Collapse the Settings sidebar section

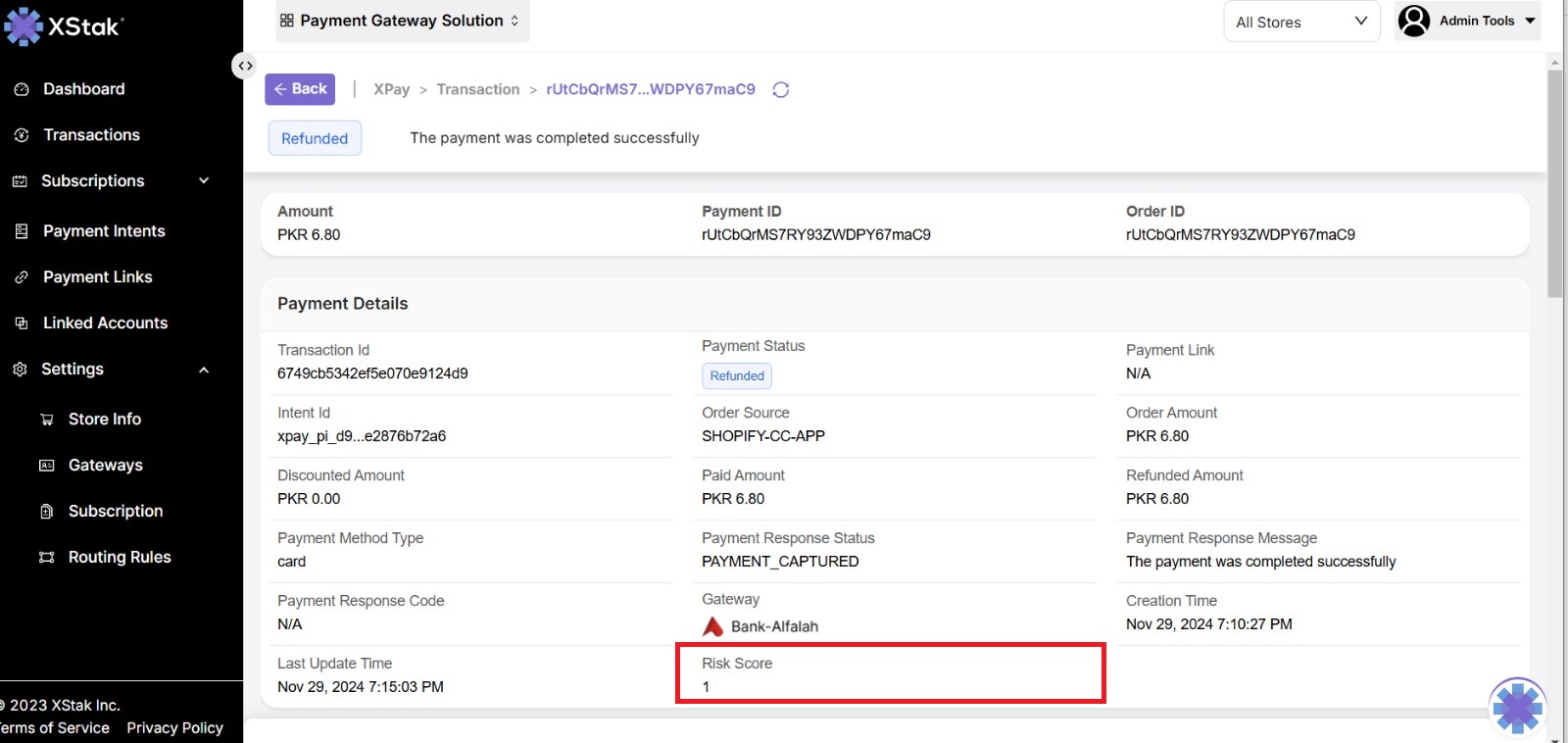point(204,370)
